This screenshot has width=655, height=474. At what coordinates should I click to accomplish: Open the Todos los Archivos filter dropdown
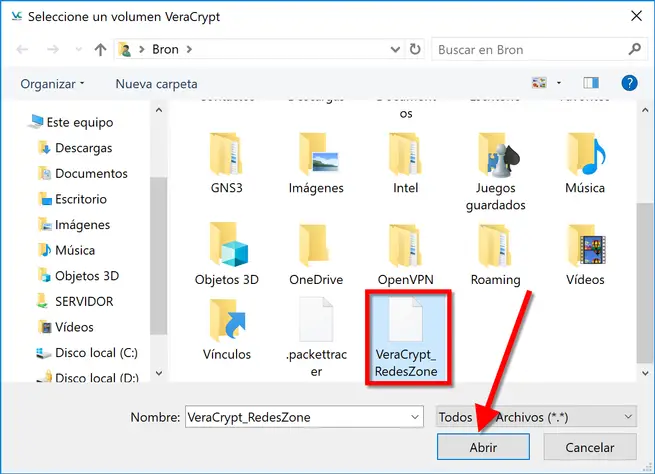[536, 416]
